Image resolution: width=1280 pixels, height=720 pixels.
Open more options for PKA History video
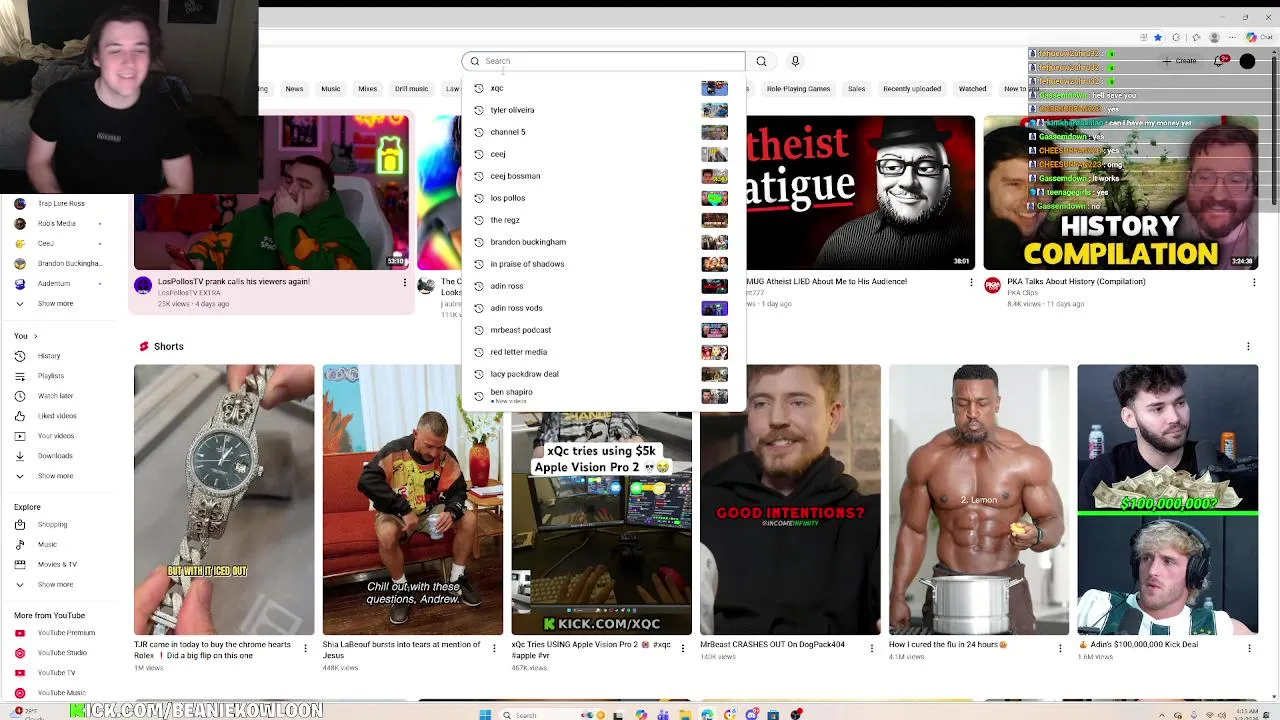1254,283
